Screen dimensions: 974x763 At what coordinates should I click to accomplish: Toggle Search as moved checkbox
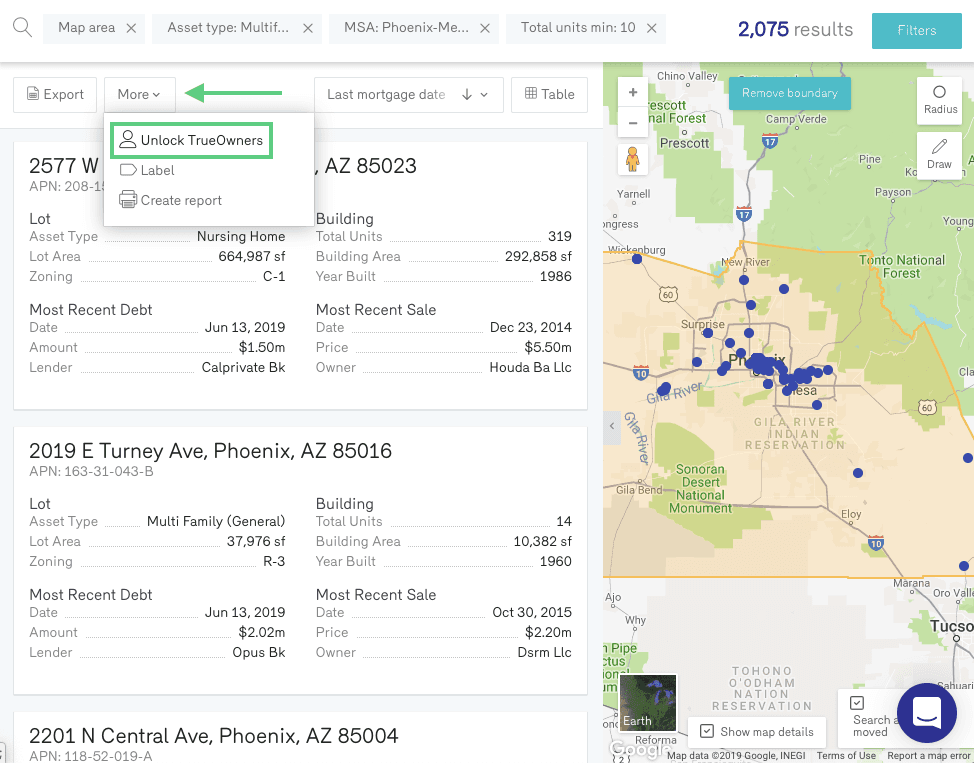click(x=857, y=703)
